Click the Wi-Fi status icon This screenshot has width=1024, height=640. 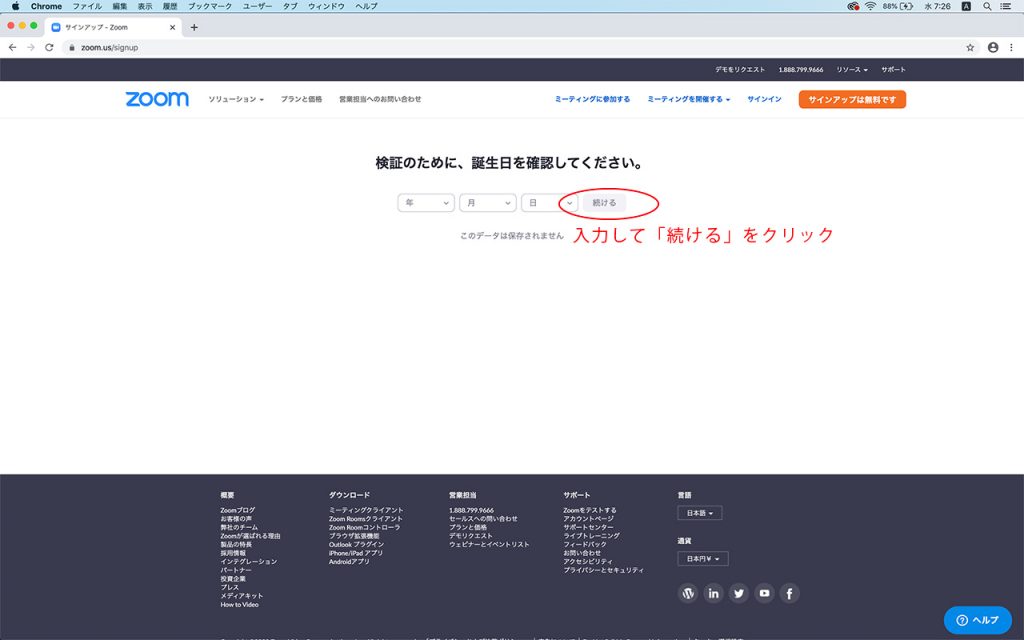tap(871, 6)
